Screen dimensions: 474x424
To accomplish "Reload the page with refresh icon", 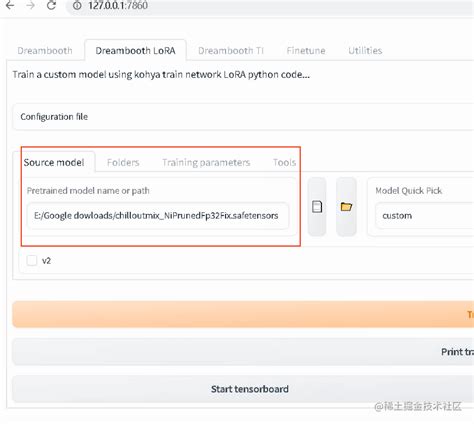I will 51,5.
